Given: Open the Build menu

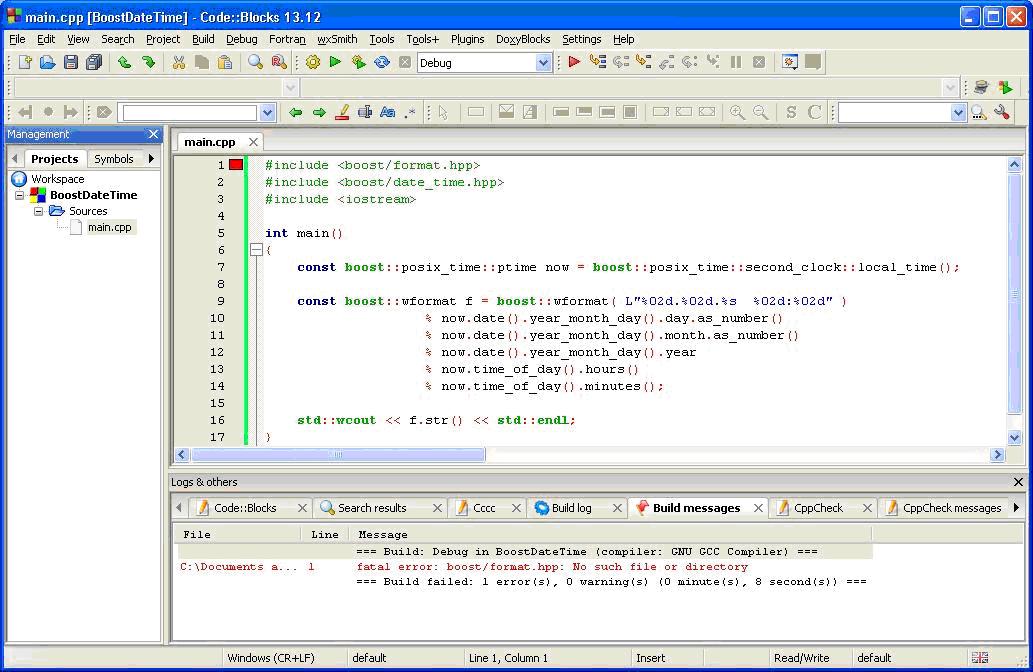Looking at the screenshot, I should 203,40.
